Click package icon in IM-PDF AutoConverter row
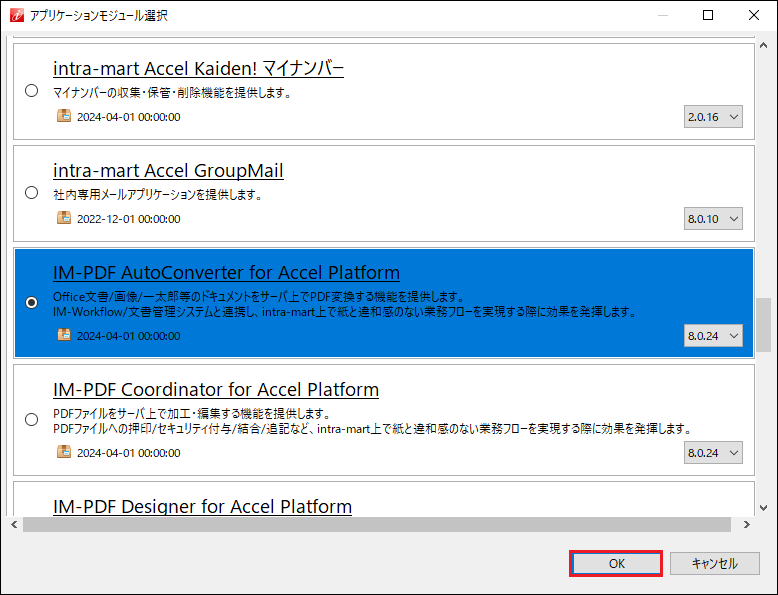The image size is (778, 595). click(x=64, y=335)
